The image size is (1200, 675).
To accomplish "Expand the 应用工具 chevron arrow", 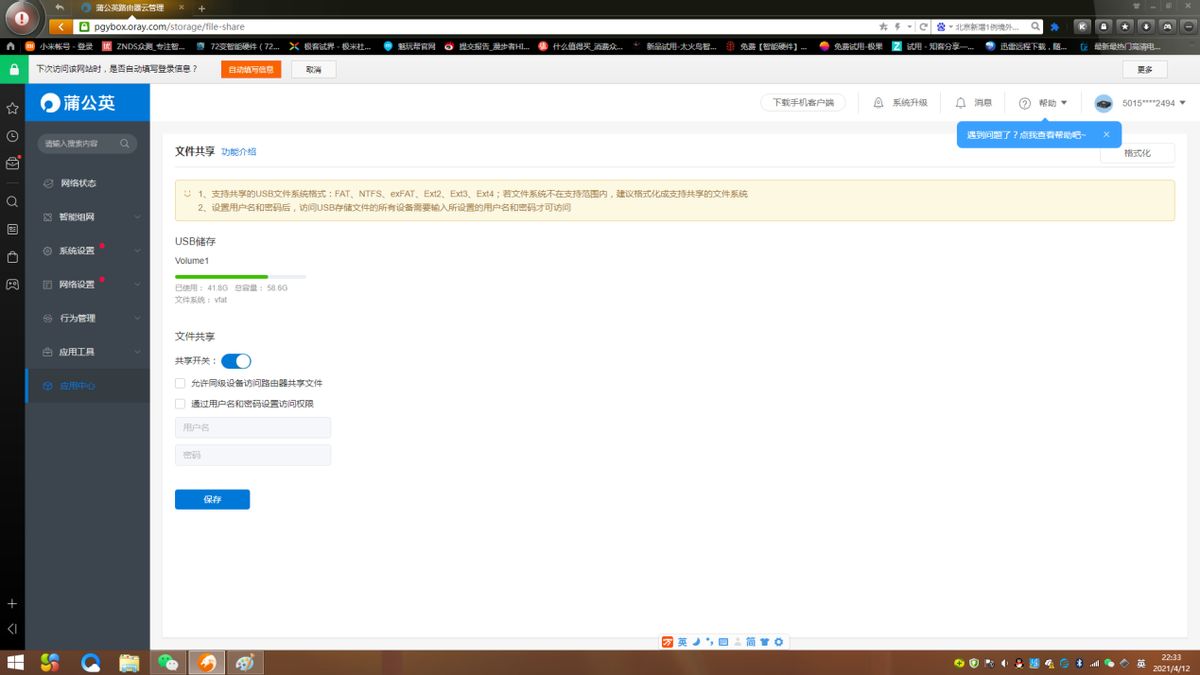I will tap(137, 352).
